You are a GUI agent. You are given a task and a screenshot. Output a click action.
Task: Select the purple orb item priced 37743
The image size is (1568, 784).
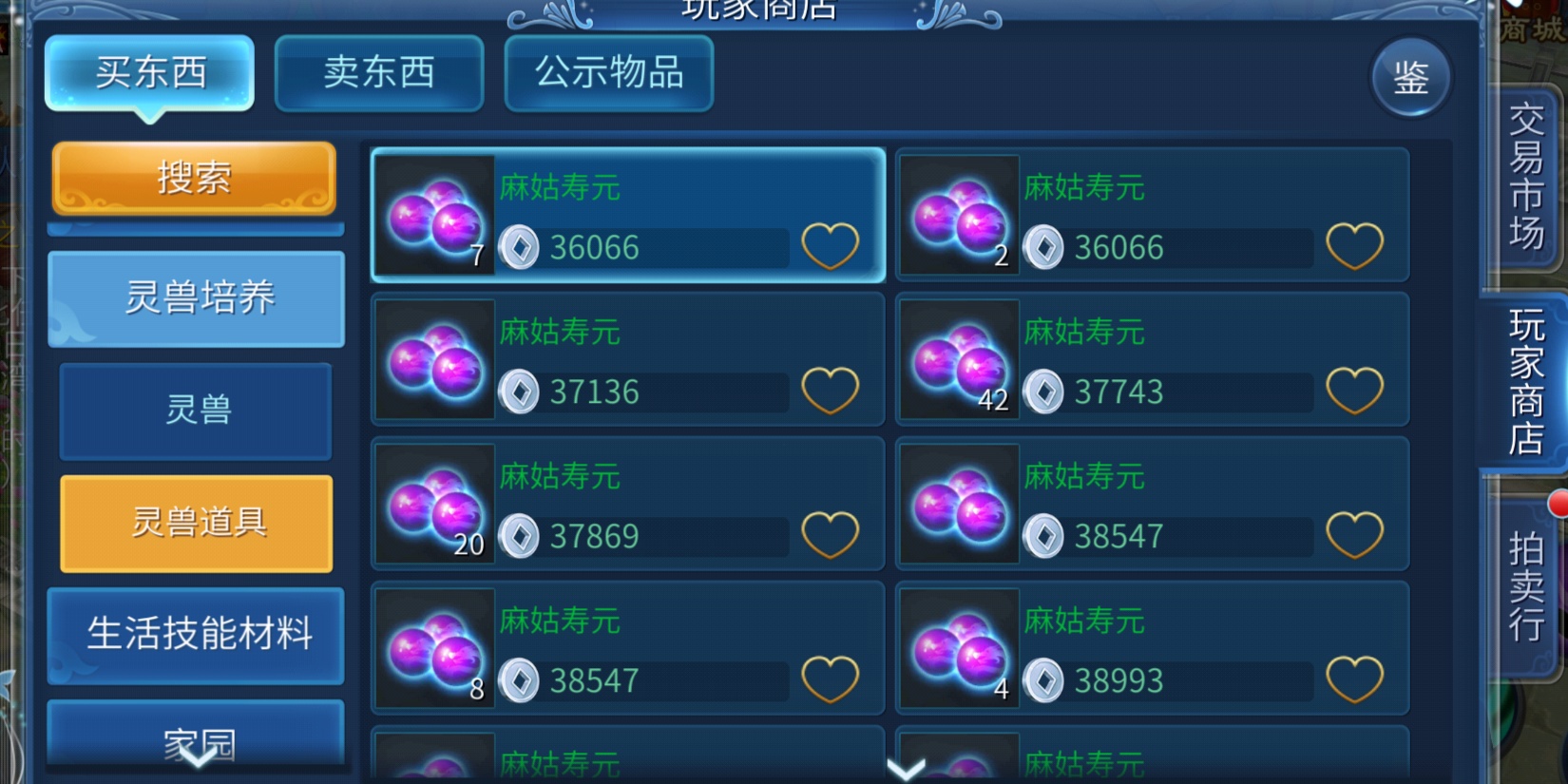[x=1153, y=359]
